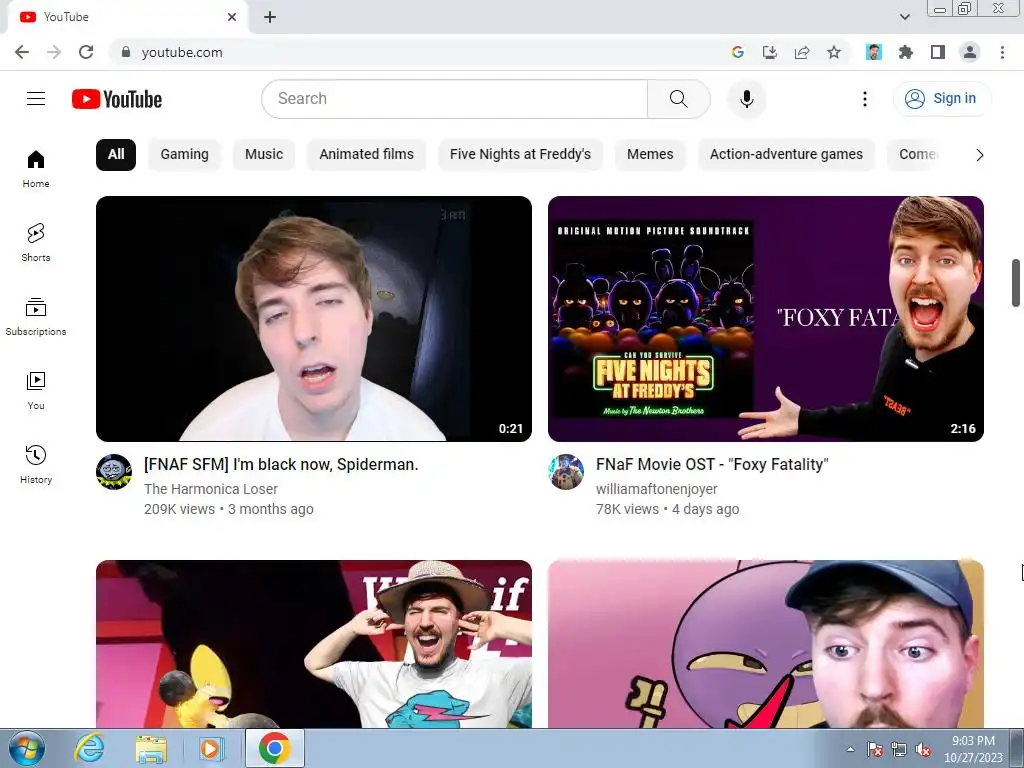Open the You section in sidebar
The height and width of the screenshot is (768, 1024).
36,391
